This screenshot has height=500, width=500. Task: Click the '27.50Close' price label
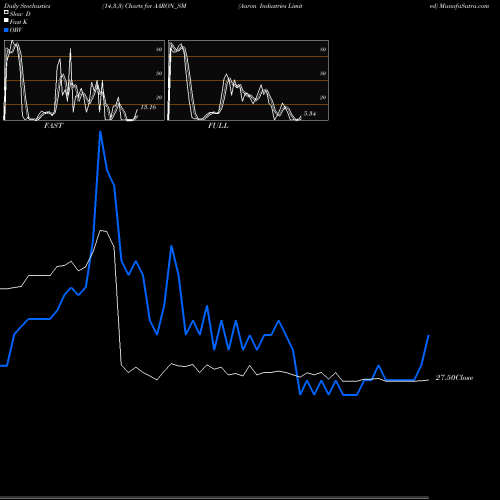pos(454,378)
